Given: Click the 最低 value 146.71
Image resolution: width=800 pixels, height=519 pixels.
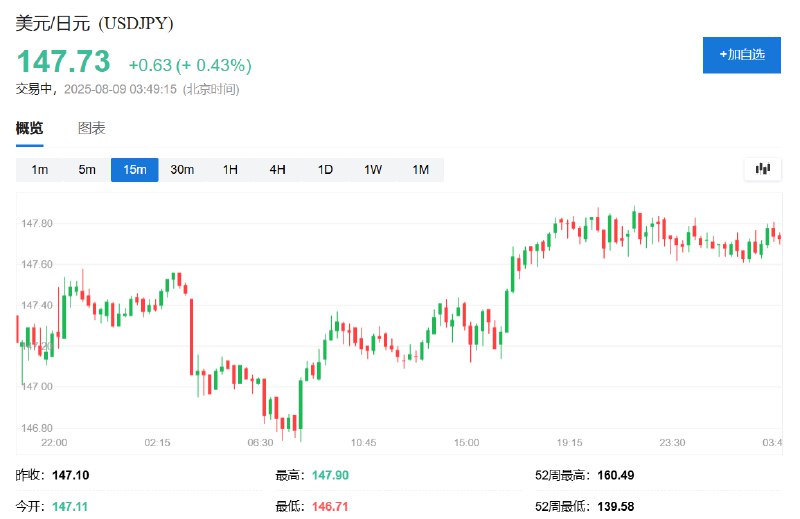Looking at the screenshot, I should pos(330,507).
